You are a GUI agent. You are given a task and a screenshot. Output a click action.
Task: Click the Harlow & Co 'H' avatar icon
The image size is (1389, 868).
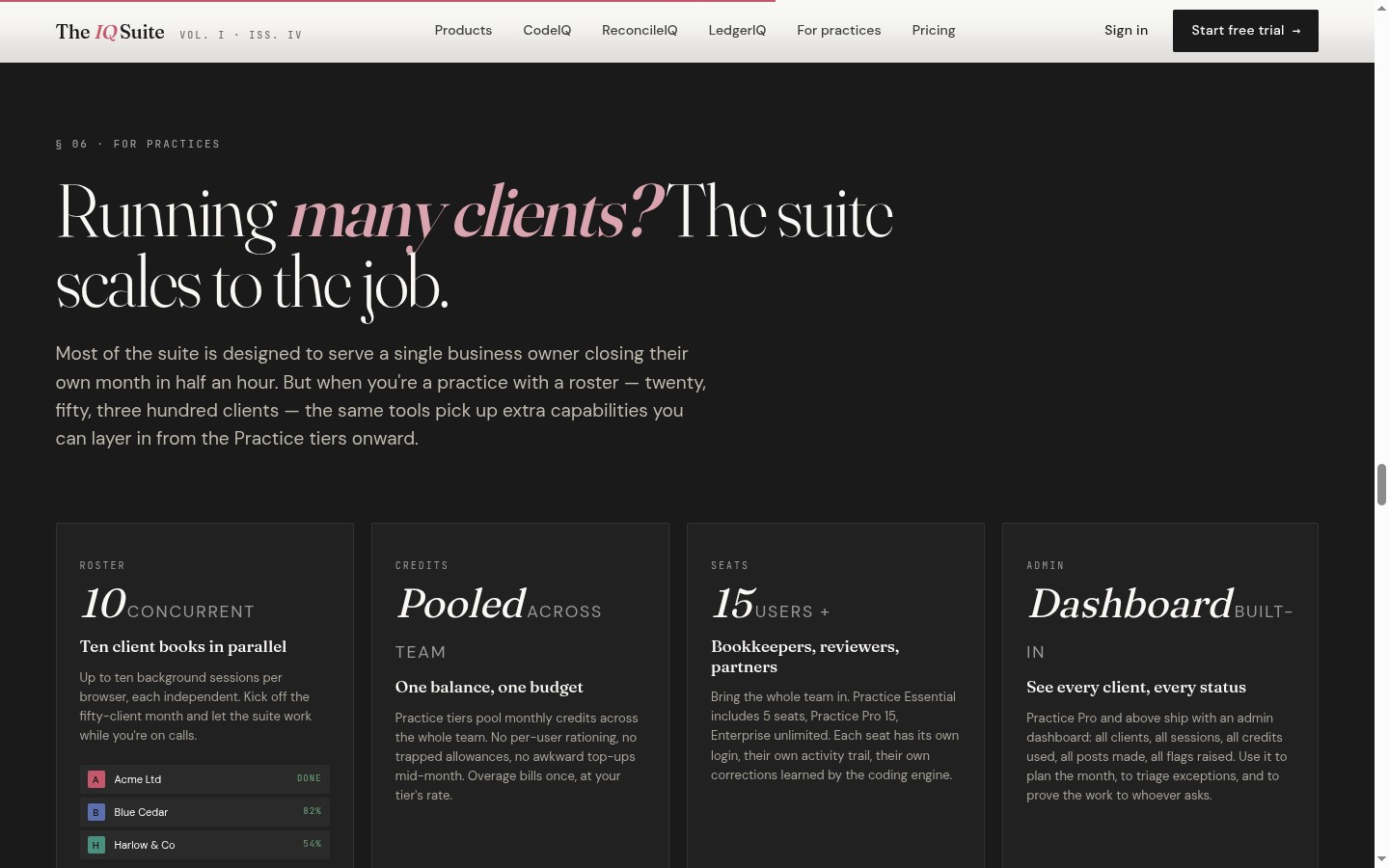[x=95, y=845]
